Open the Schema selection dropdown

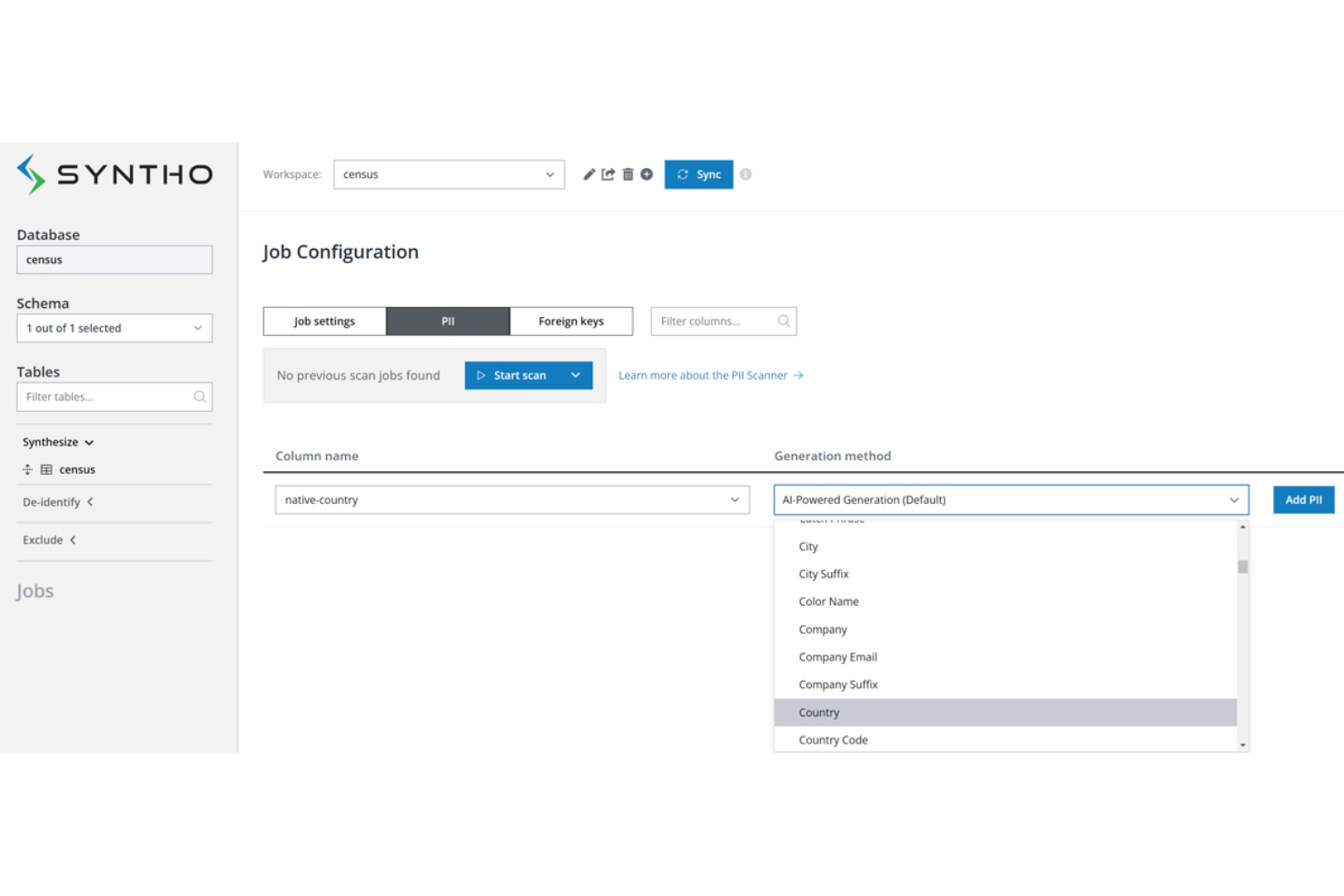pos(114,328)
